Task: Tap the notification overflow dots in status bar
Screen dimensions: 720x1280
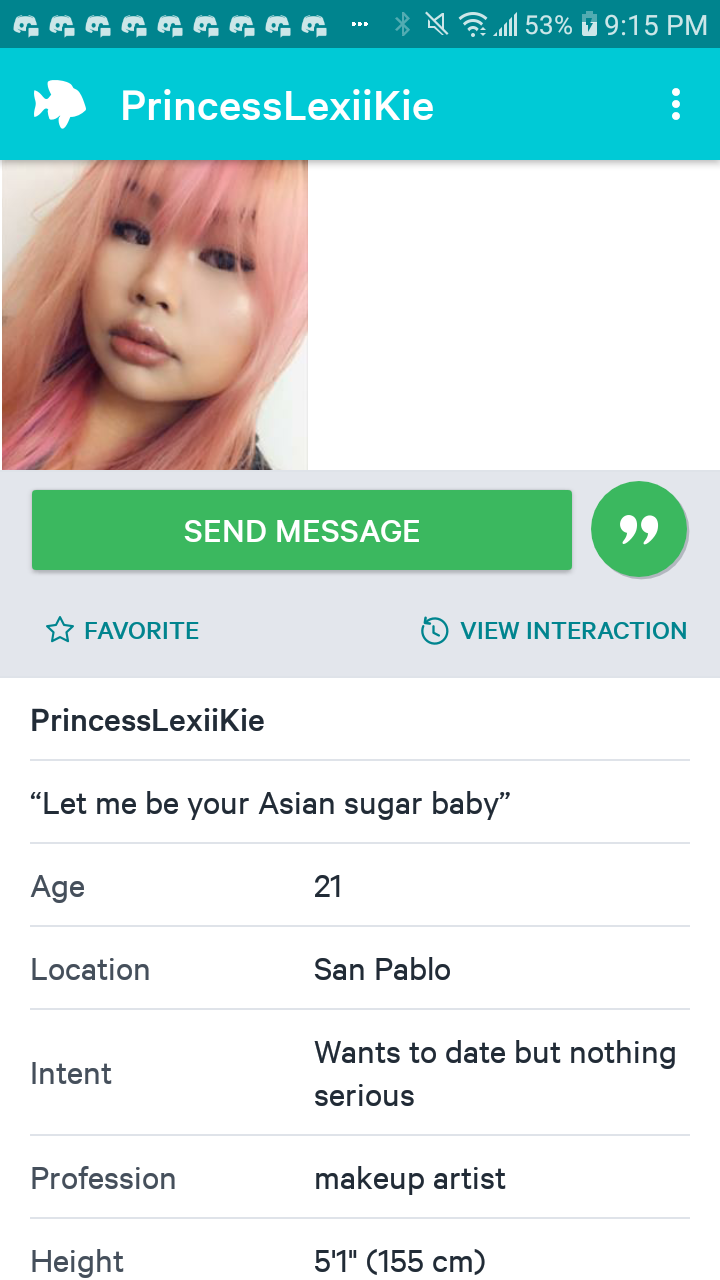Action: click(x=360, y=24)
